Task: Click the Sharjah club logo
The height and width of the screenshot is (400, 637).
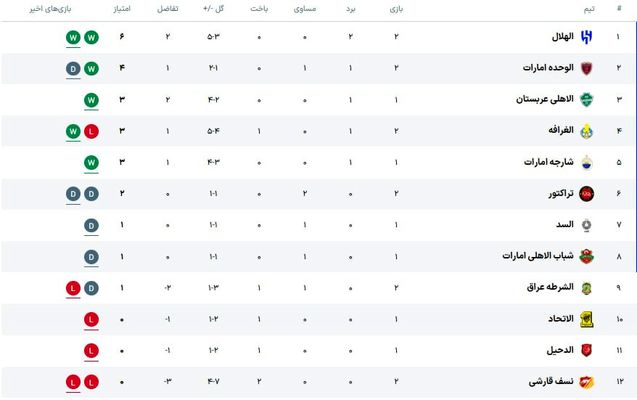Action: tap(587, 162)
